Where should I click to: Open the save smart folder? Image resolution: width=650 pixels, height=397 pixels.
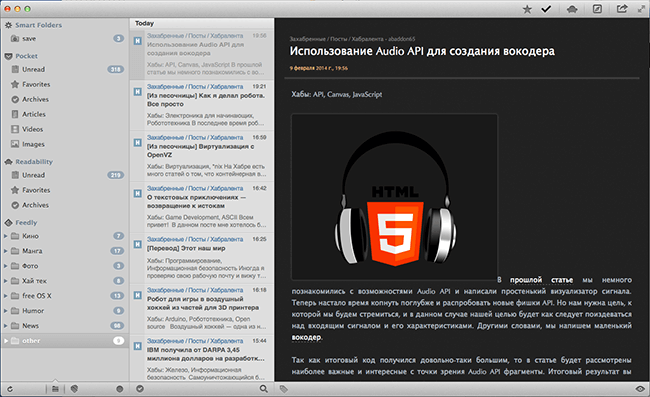click(65, 39)
